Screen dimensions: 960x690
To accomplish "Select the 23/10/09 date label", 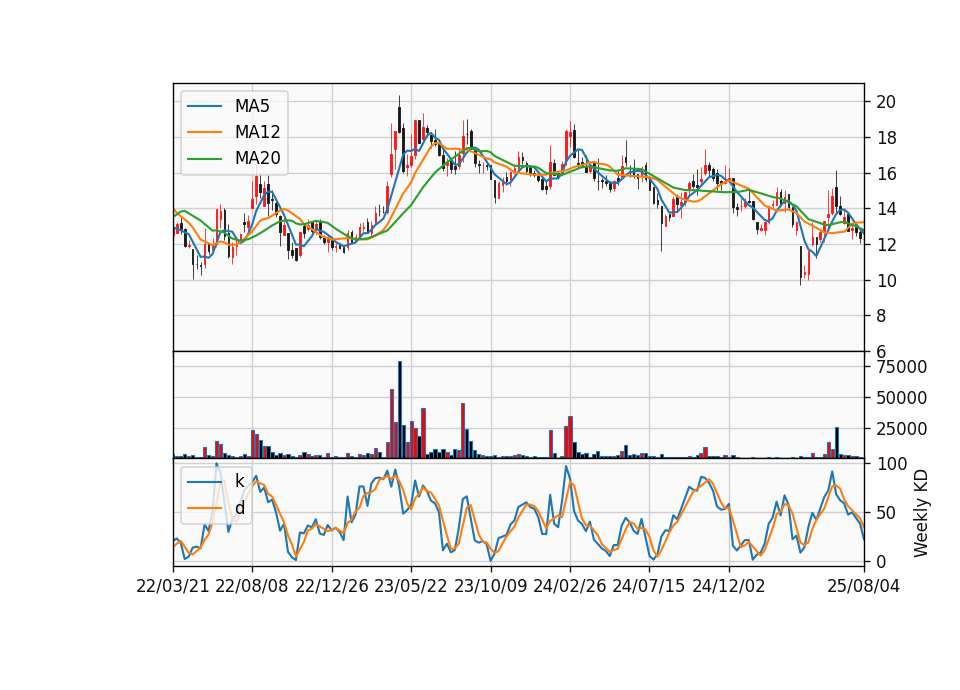I will point(490,586).
